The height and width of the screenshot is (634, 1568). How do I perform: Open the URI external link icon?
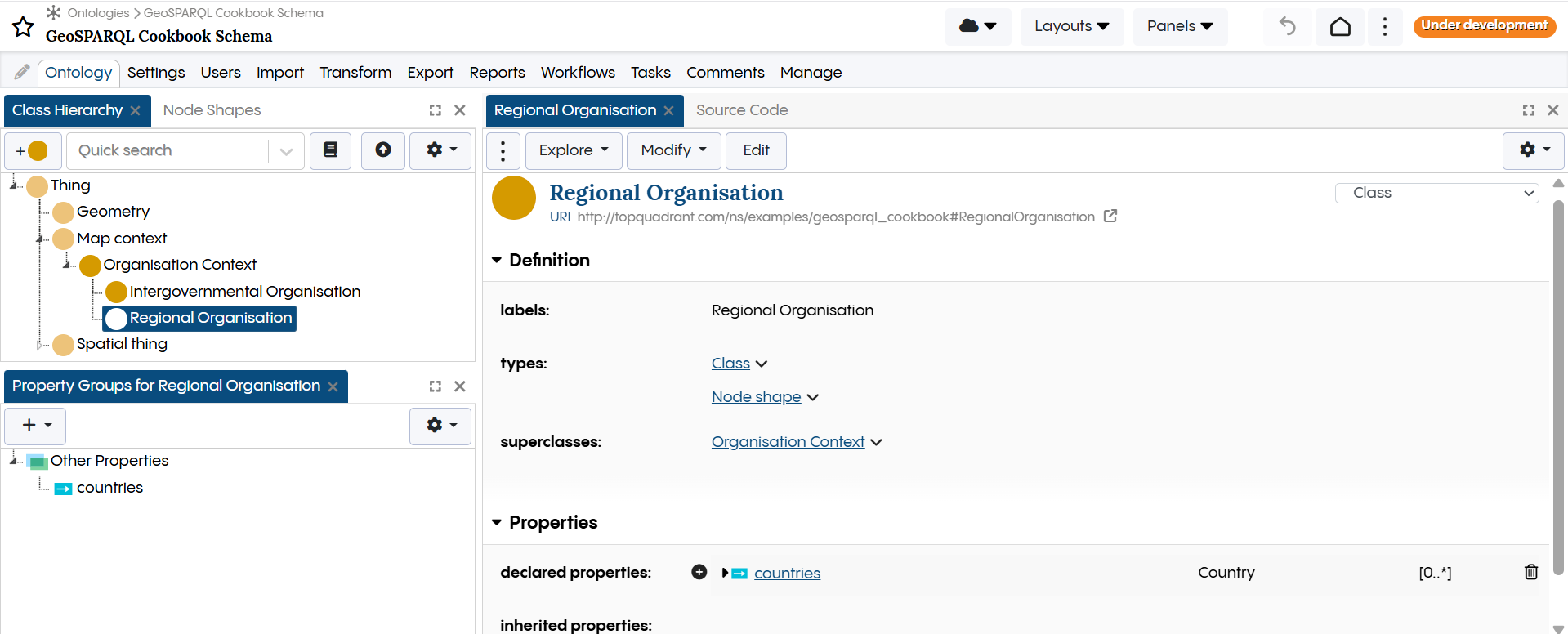pyautogui.click(x=1110, y=217)
